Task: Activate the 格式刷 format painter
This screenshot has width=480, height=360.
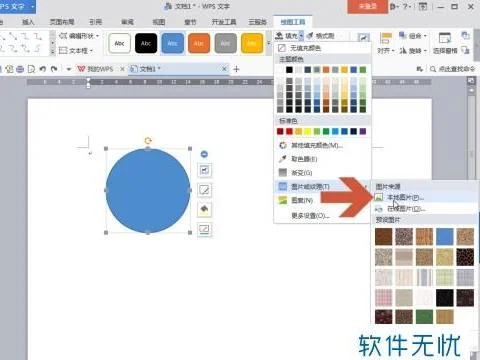Action: point(320,36)
